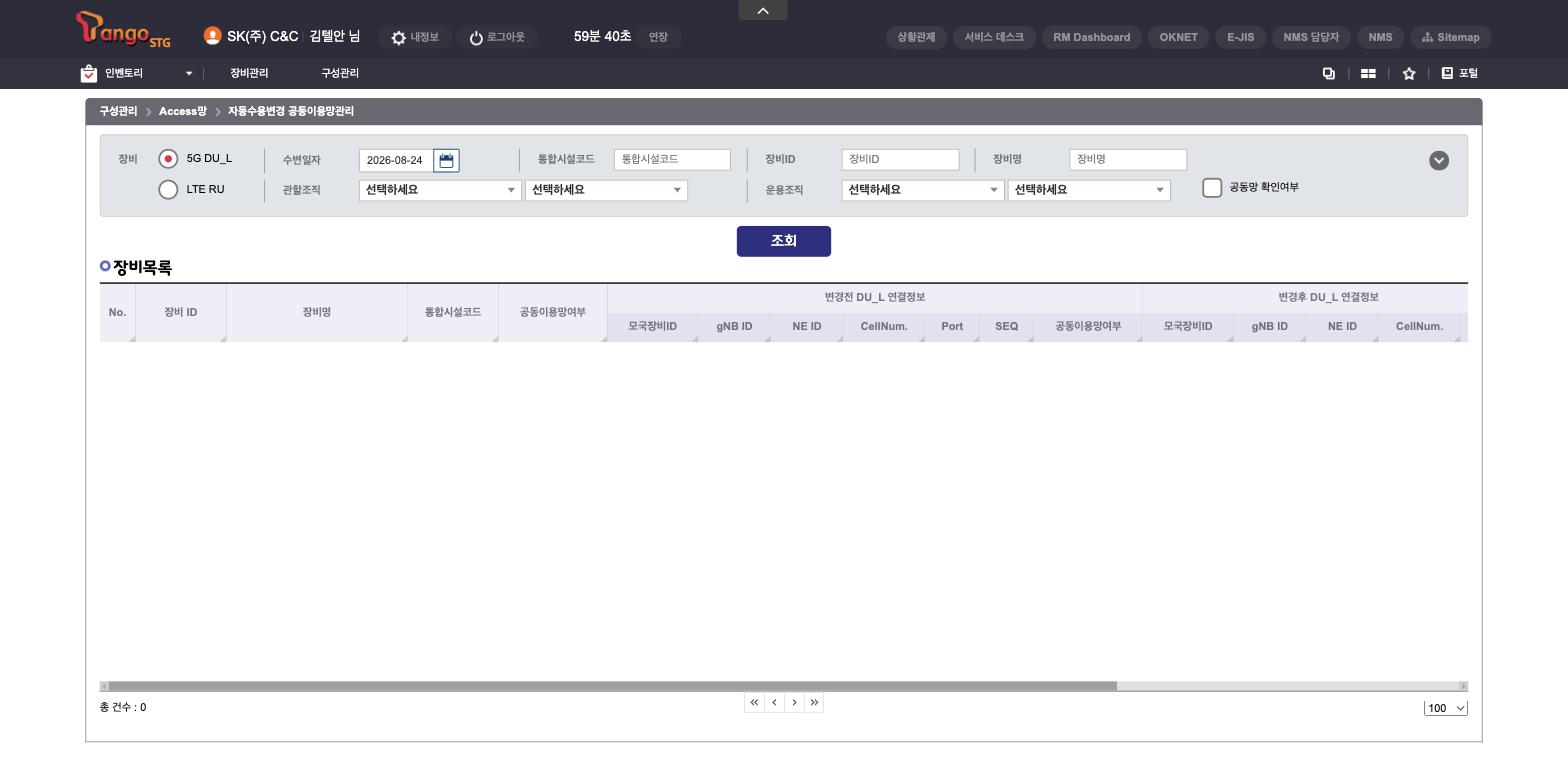The height and width of the screenshot is (772, 1568).
Task: Click the 로그아웃 power button
Action: (x=497, y=37)
